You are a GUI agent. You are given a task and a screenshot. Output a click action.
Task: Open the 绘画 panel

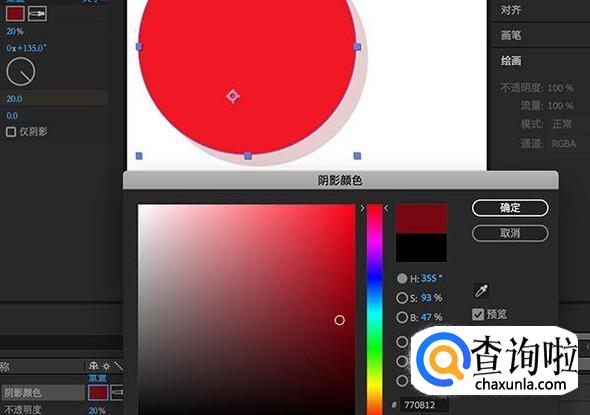pos(511,61)
